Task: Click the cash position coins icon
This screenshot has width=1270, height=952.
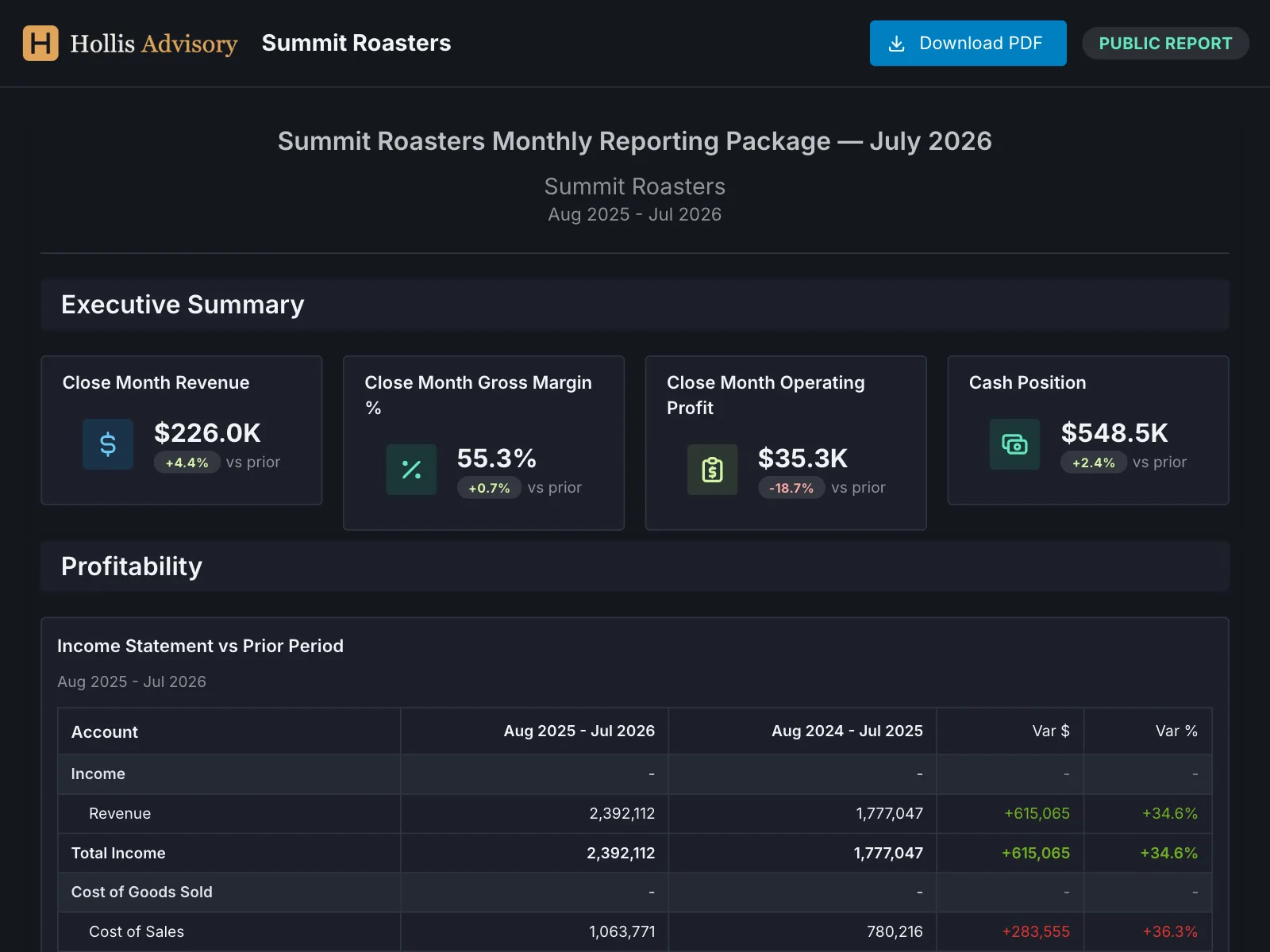Action: [x=1014, y=444]
